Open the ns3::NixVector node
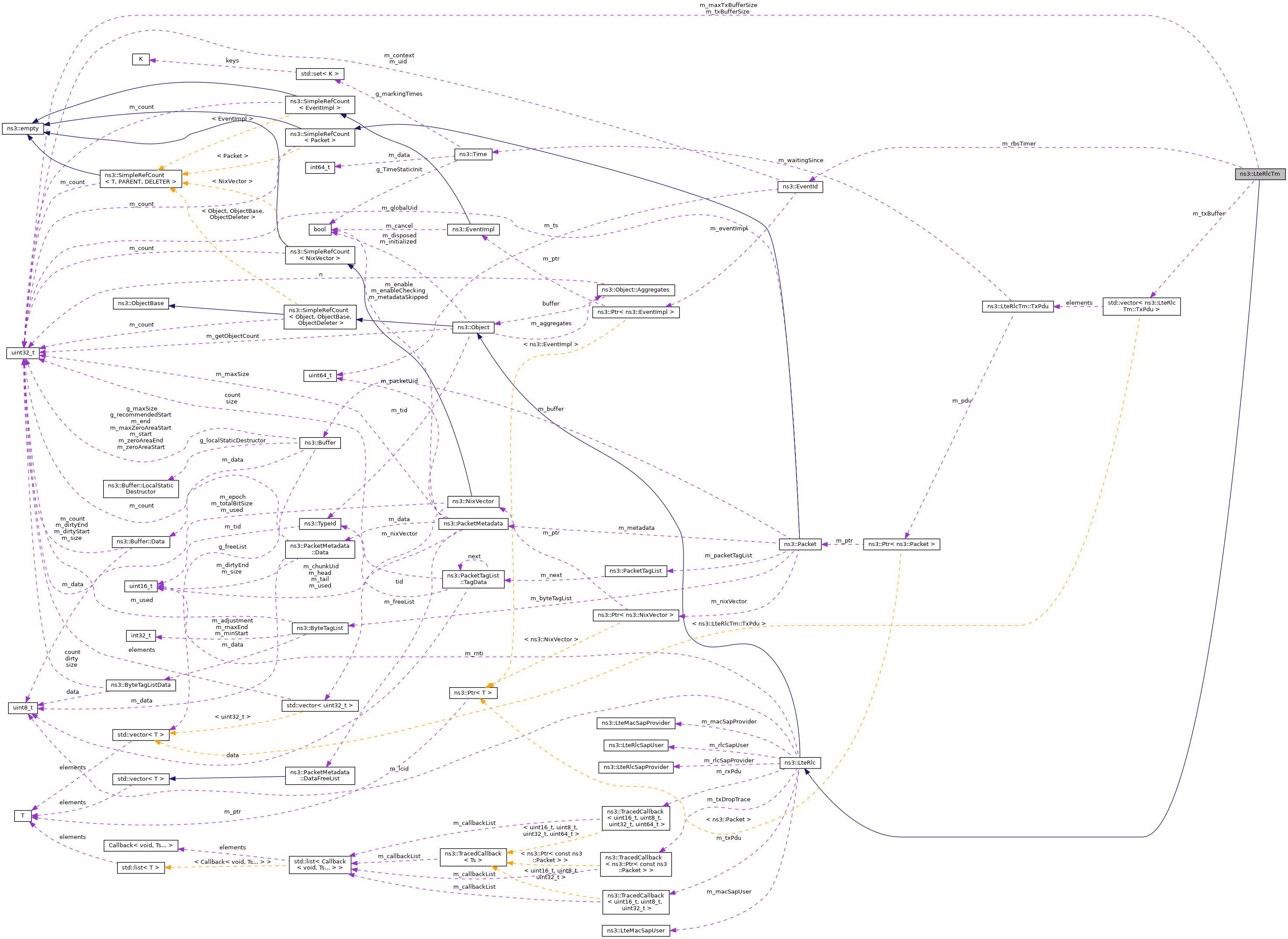Image resolution: width=1288 pixels, height=939 pixels. pyautogui.click(x=473, y=501)
